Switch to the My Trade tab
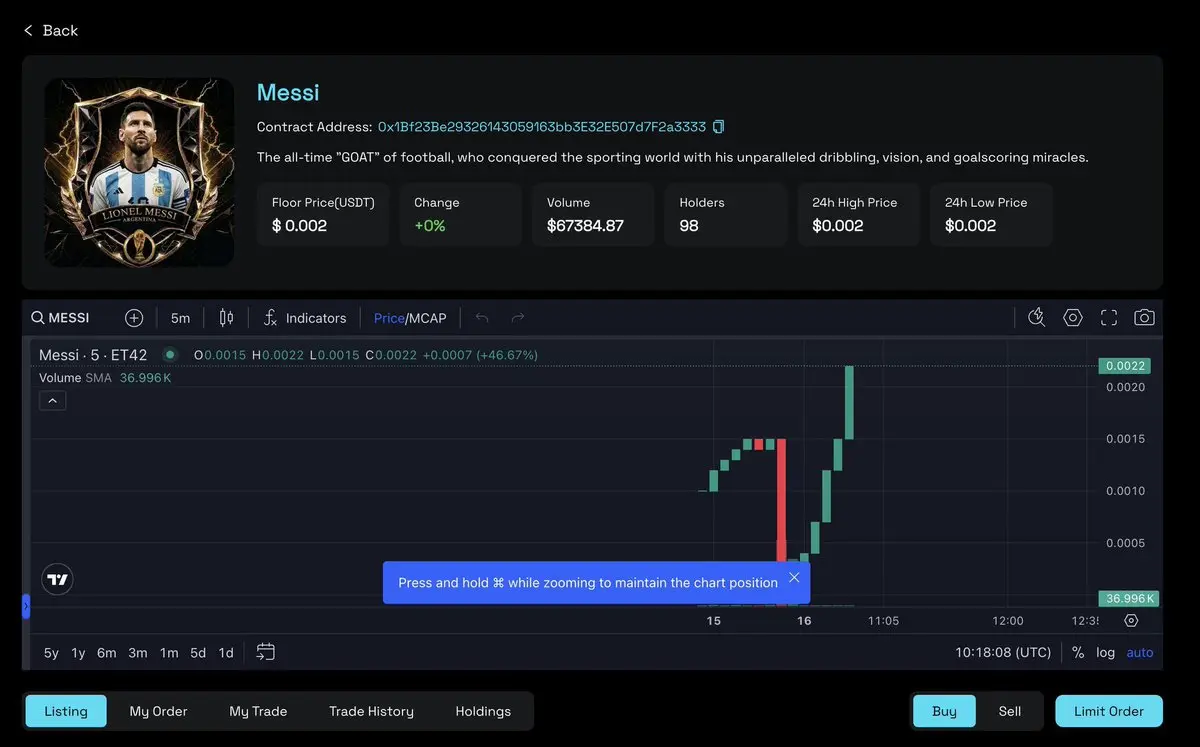 coord(258,711)
